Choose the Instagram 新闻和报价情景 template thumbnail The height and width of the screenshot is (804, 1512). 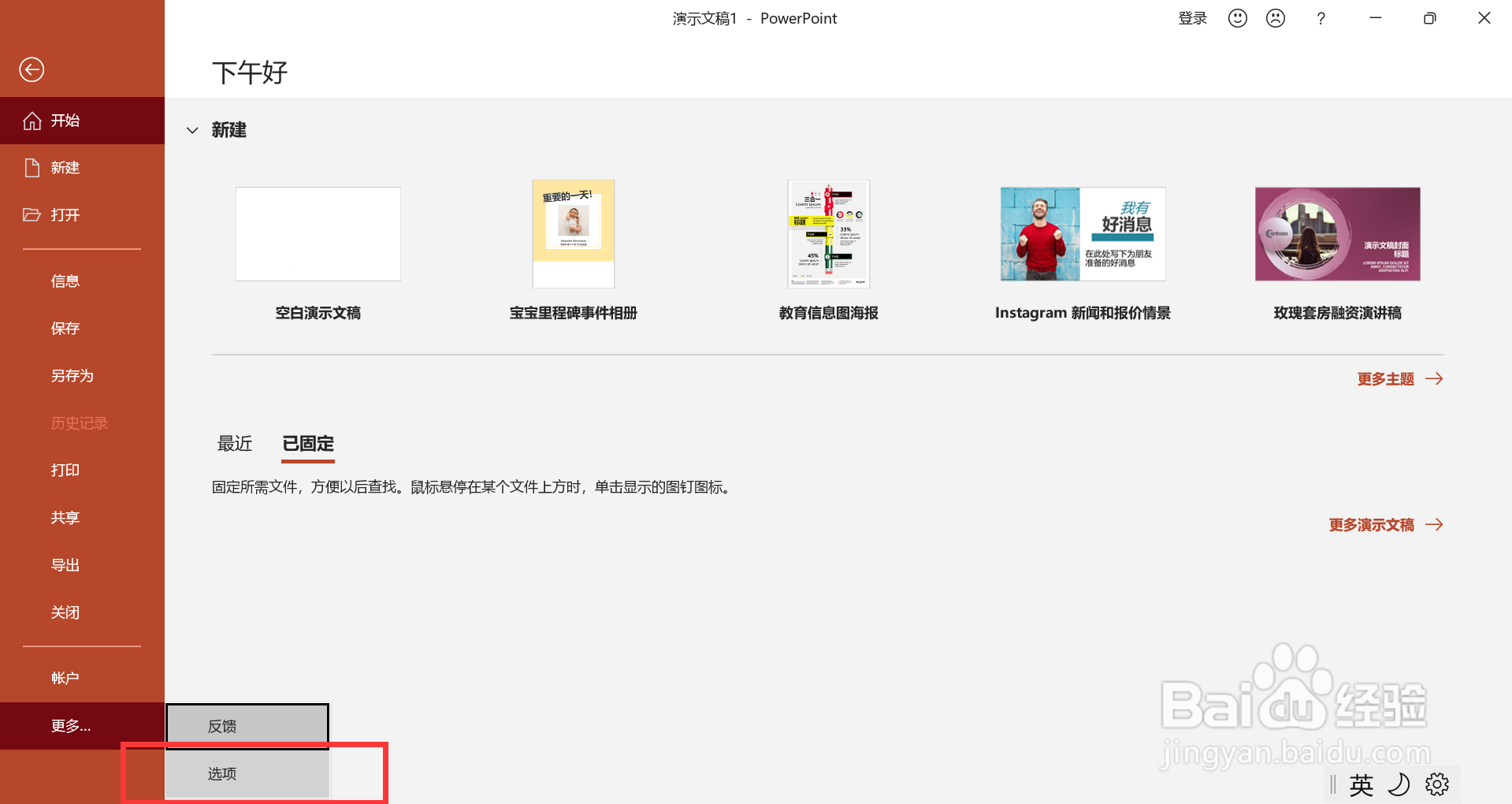coord(1083,234)
